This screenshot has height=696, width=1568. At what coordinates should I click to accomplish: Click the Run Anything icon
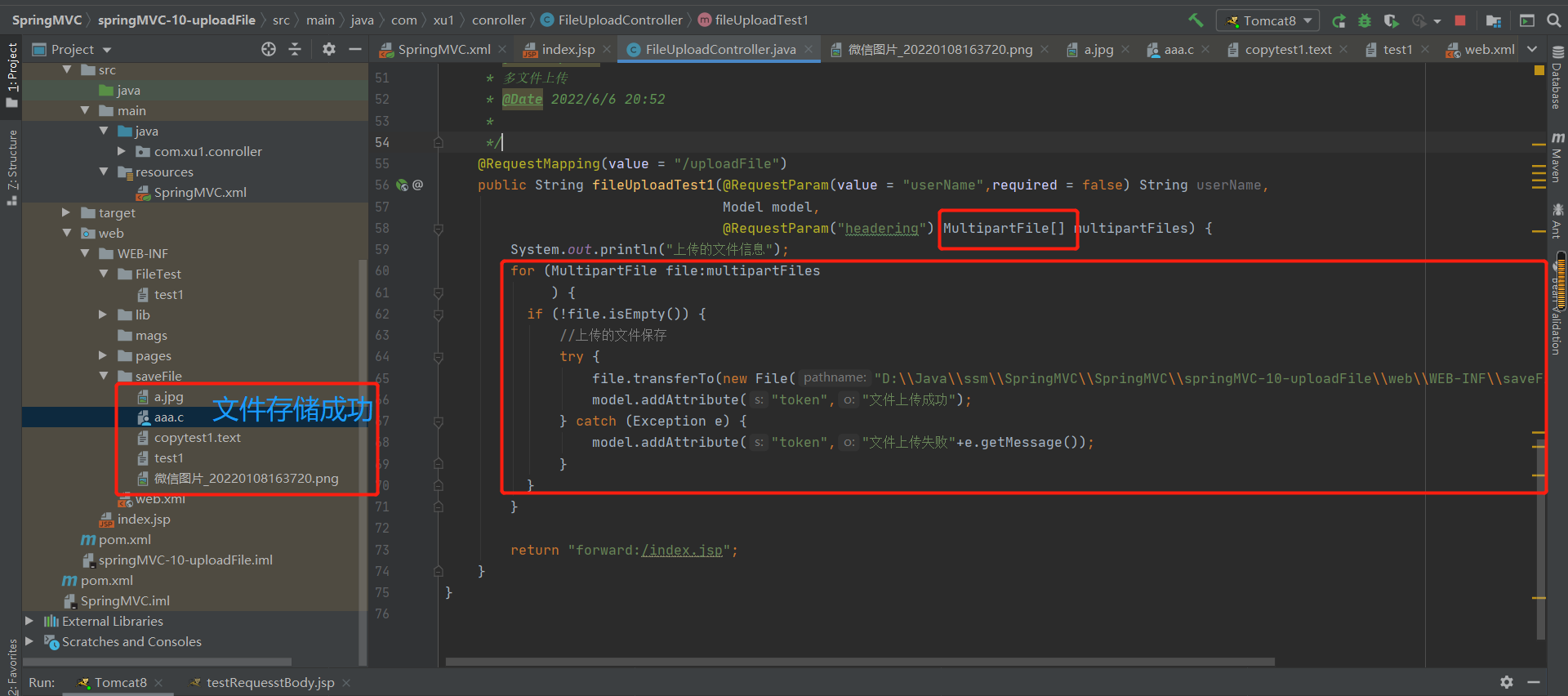(x=1527, y=20)
